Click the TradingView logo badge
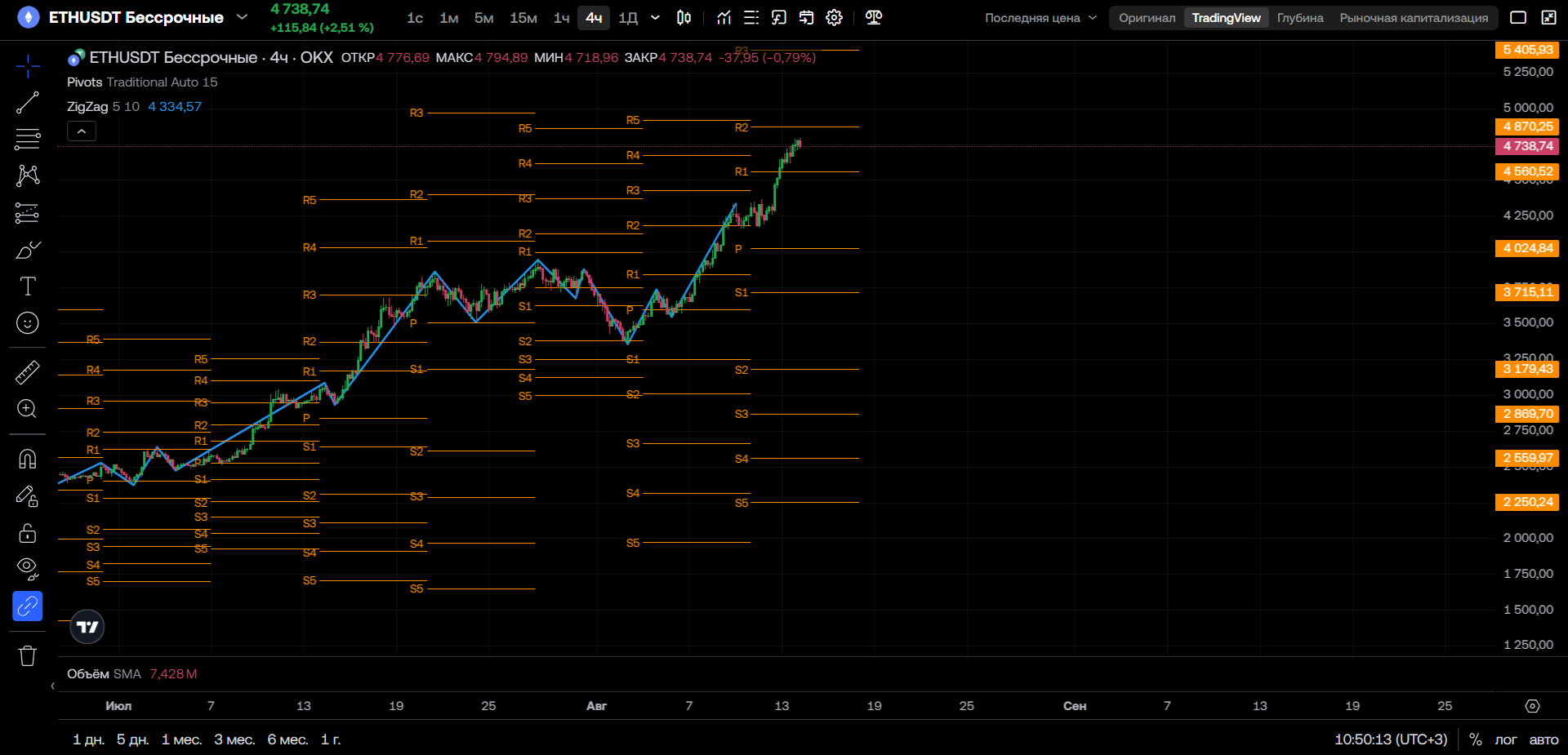The width and height of the screenshot is (1568, 755). point(87,627)
